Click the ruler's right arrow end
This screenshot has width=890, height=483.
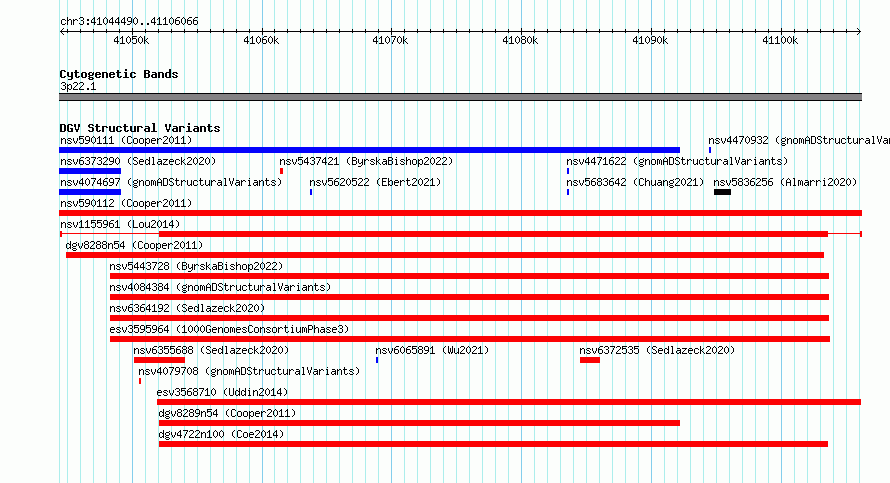859,31
